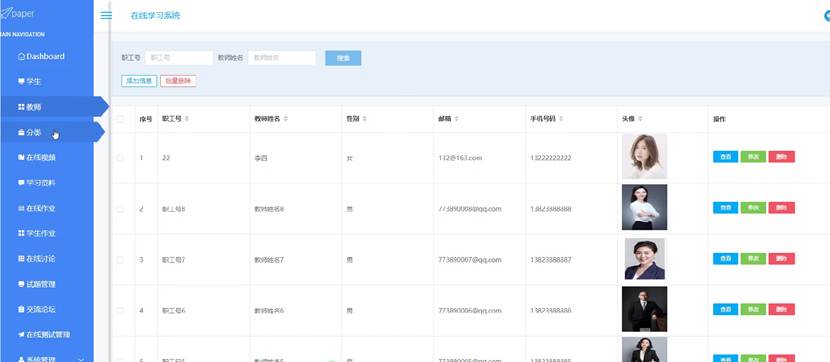Expand the 系统管理 chevron in sidebar
The image size is (830, 362).
(x=81, y=359)
